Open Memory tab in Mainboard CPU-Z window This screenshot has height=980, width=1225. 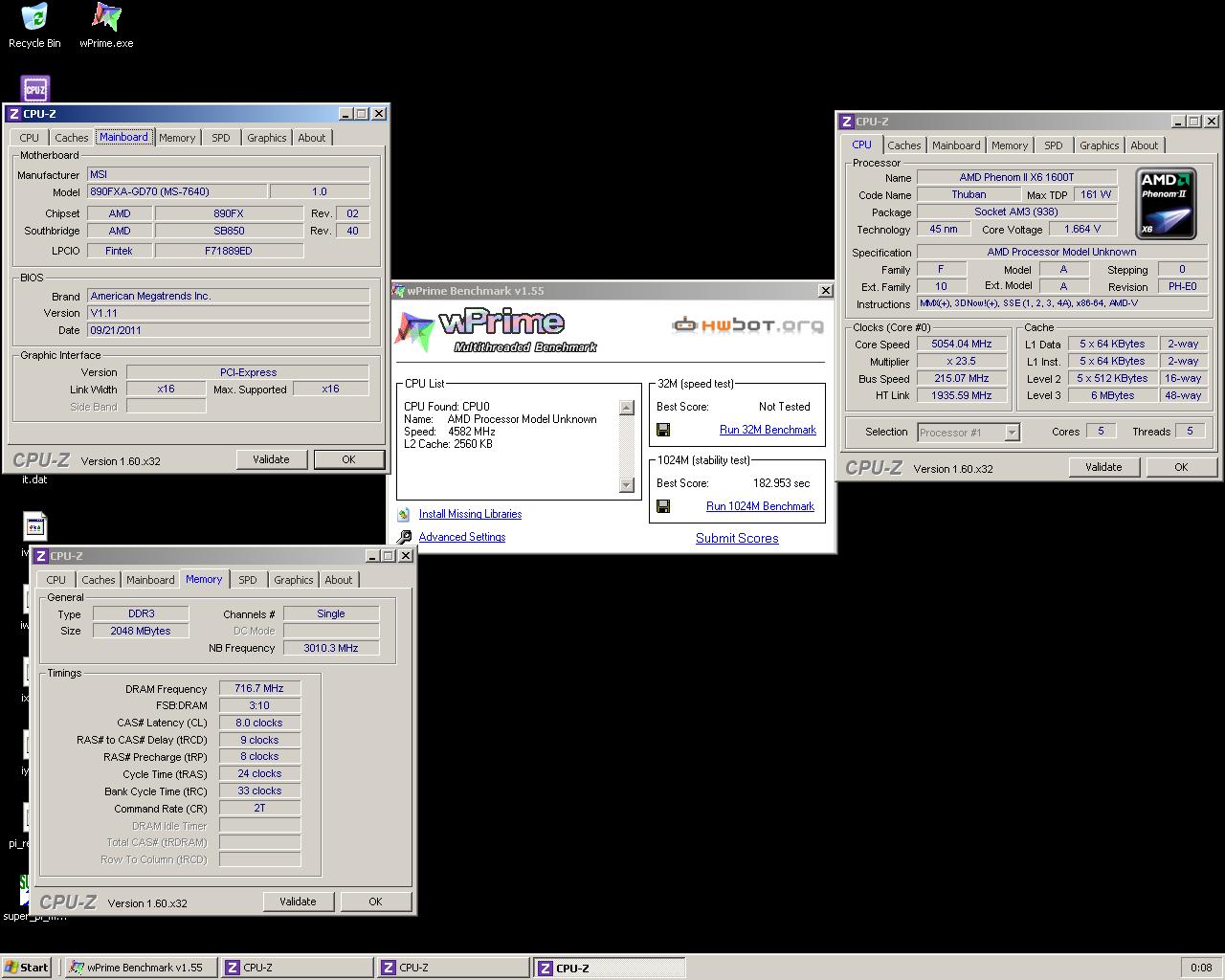[x=177, y=138]
